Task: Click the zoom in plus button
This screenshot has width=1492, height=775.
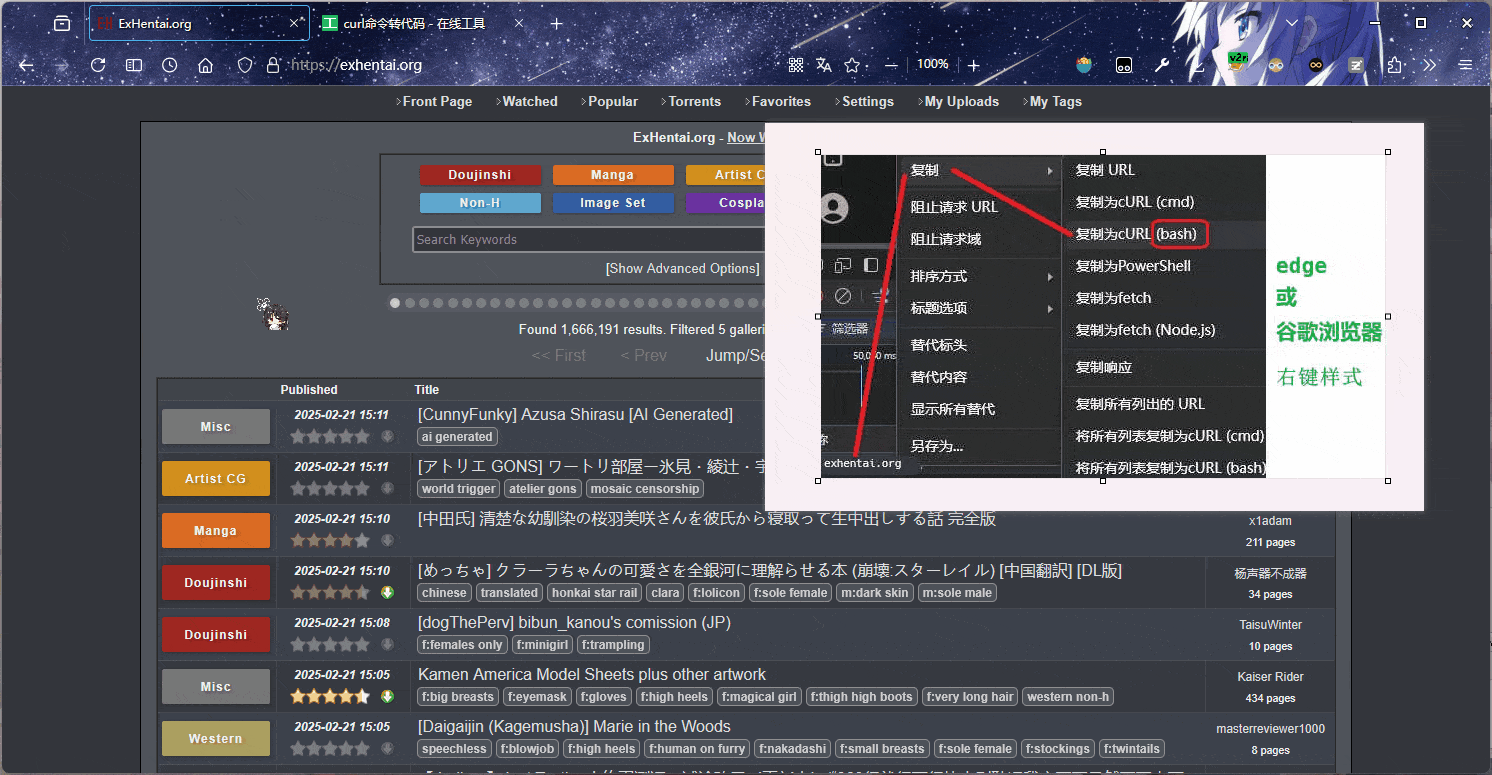Action: pos(974,65)
